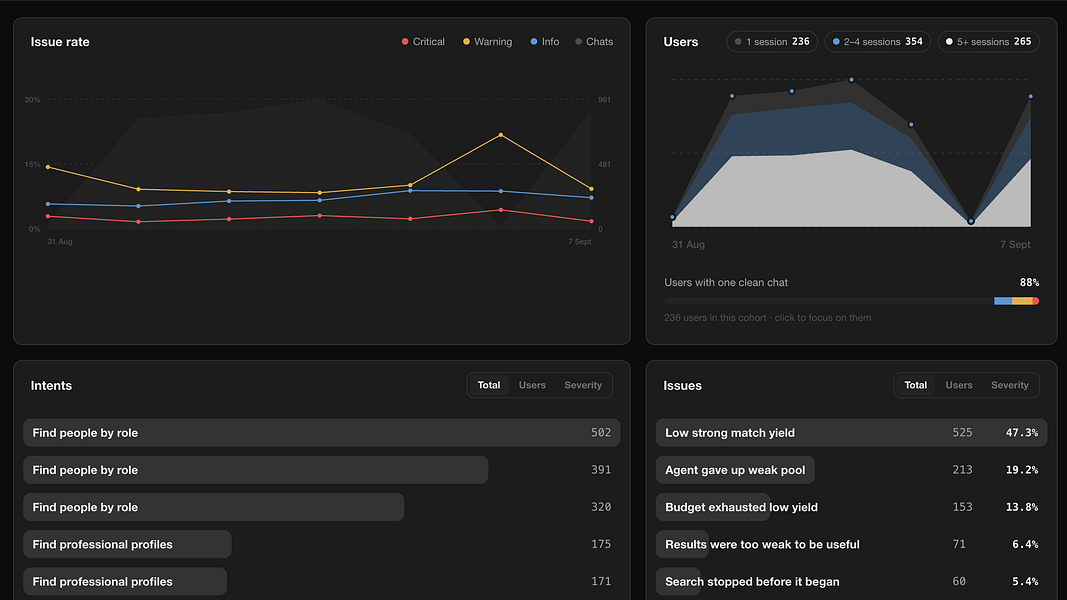This screenshot has width=1067, height=600.
Task: Switch Intents panel to Total tab
Action: coord(489,385)
